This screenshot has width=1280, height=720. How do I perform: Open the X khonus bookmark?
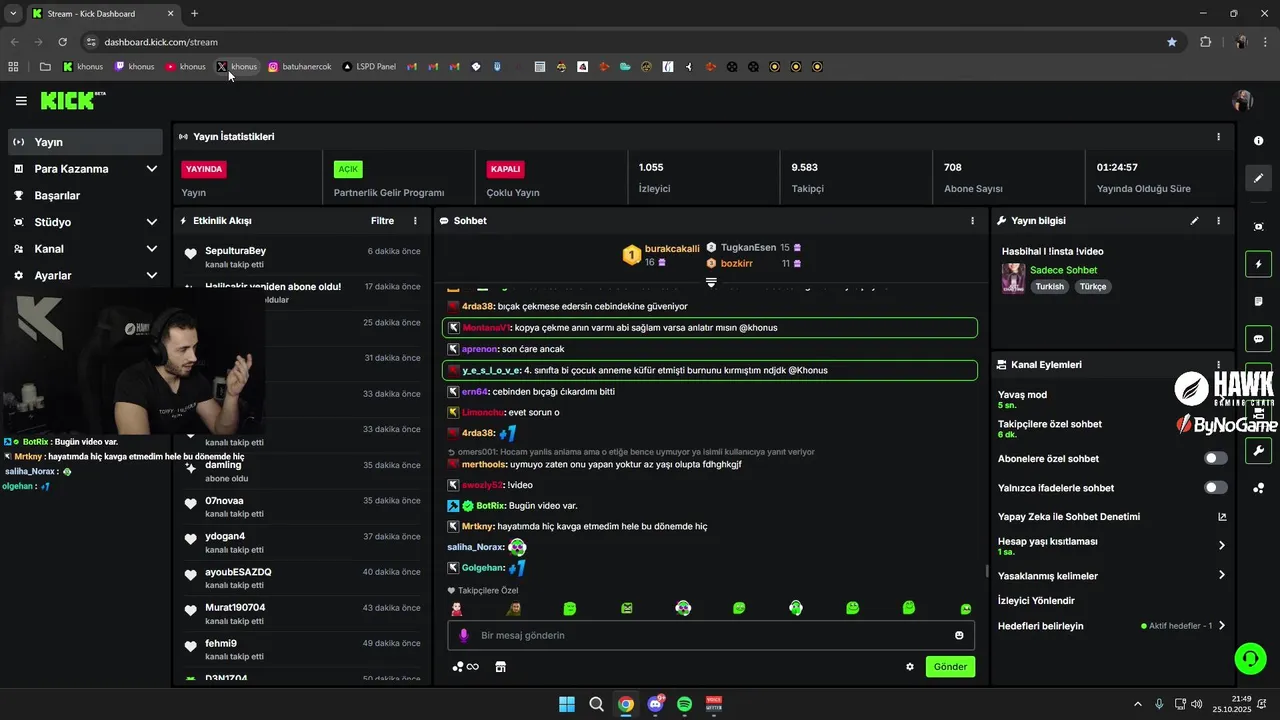[237, 67]
